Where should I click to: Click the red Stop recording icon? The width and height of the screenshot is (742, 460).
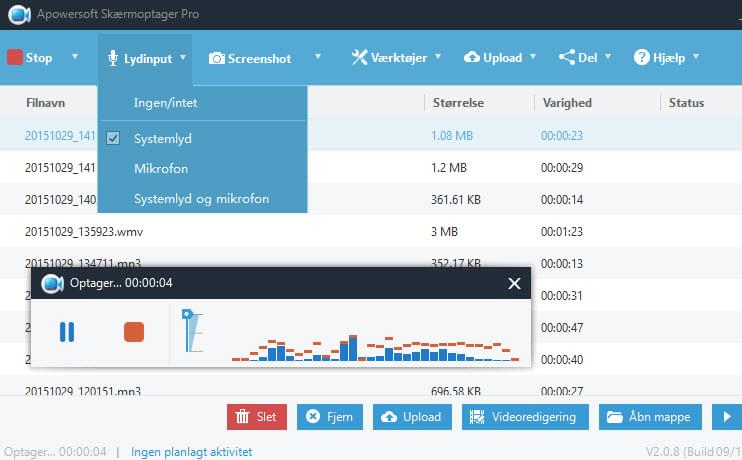pos(15,58)
